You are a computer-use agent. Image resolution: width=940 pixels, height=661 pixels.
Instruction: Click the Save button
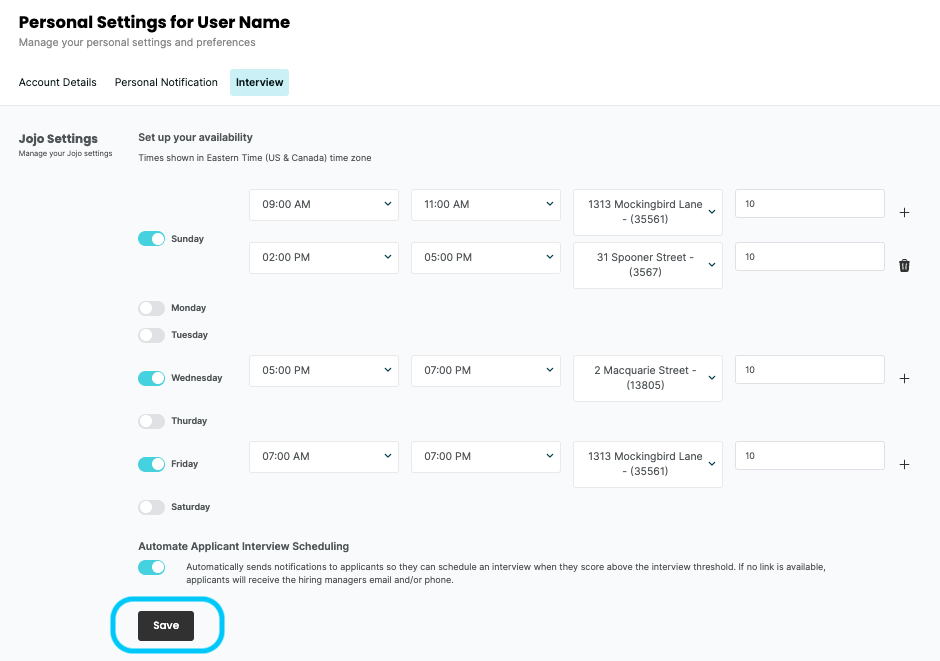(166, 625)
